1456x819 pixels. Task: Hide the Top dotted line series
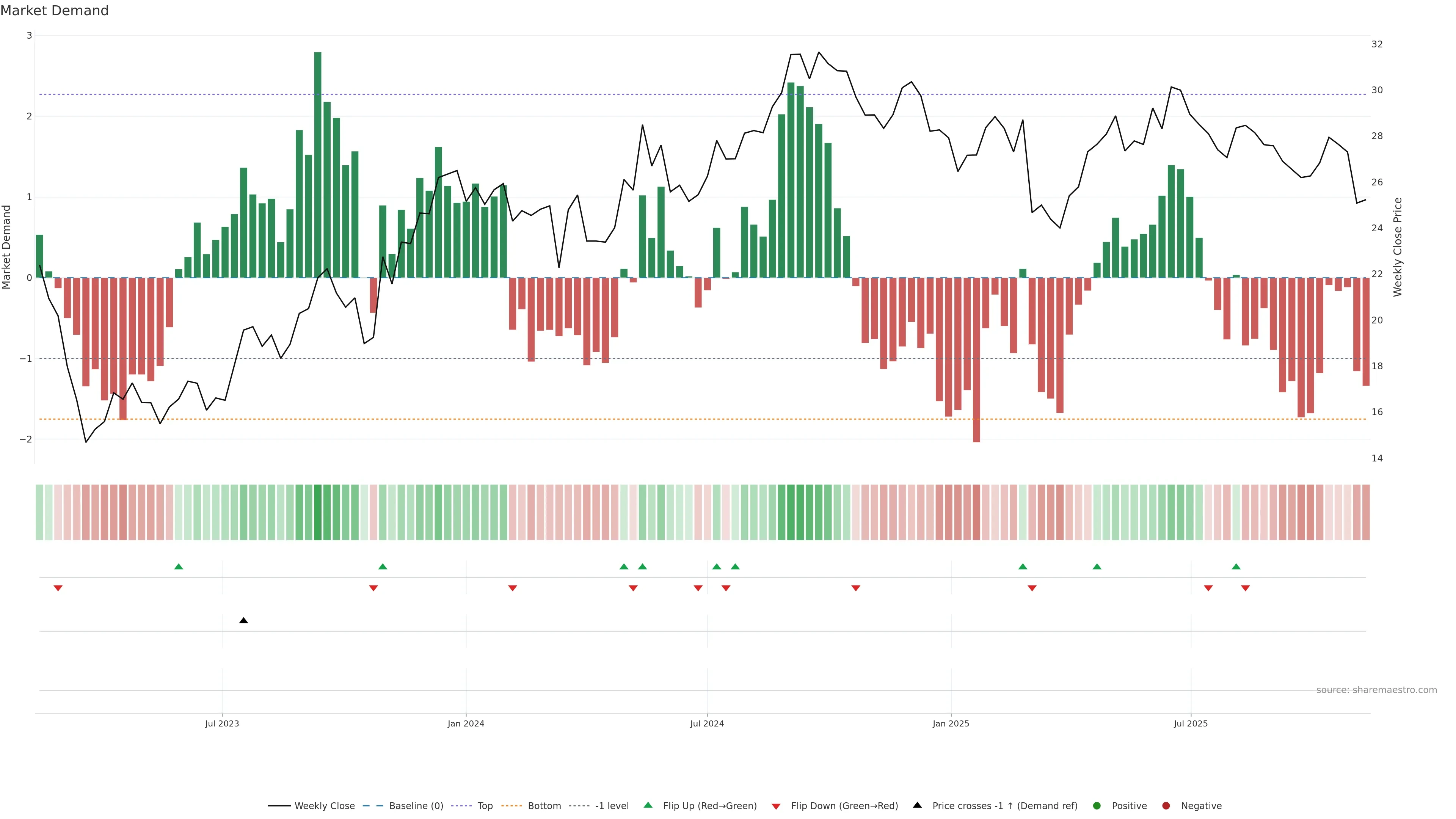point(485,806)
